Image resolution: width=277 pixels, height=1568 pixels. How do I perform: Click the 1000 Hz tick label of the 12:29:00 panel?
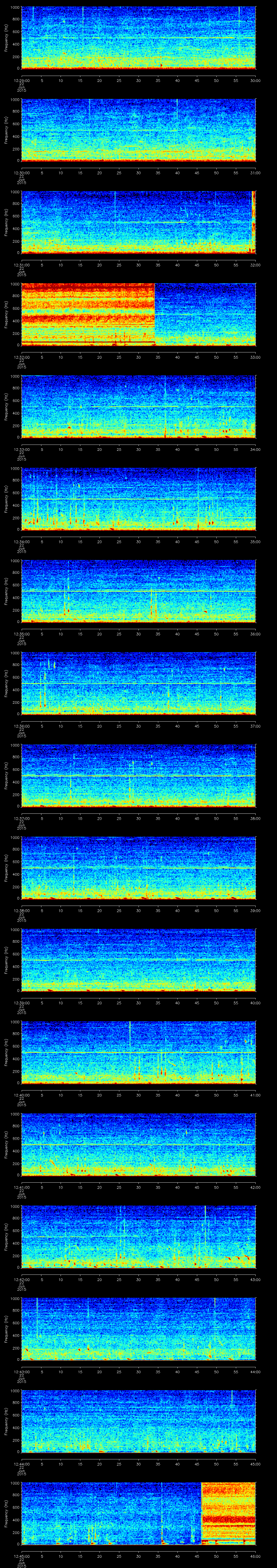pyautogui.click(x=15, y=7)
